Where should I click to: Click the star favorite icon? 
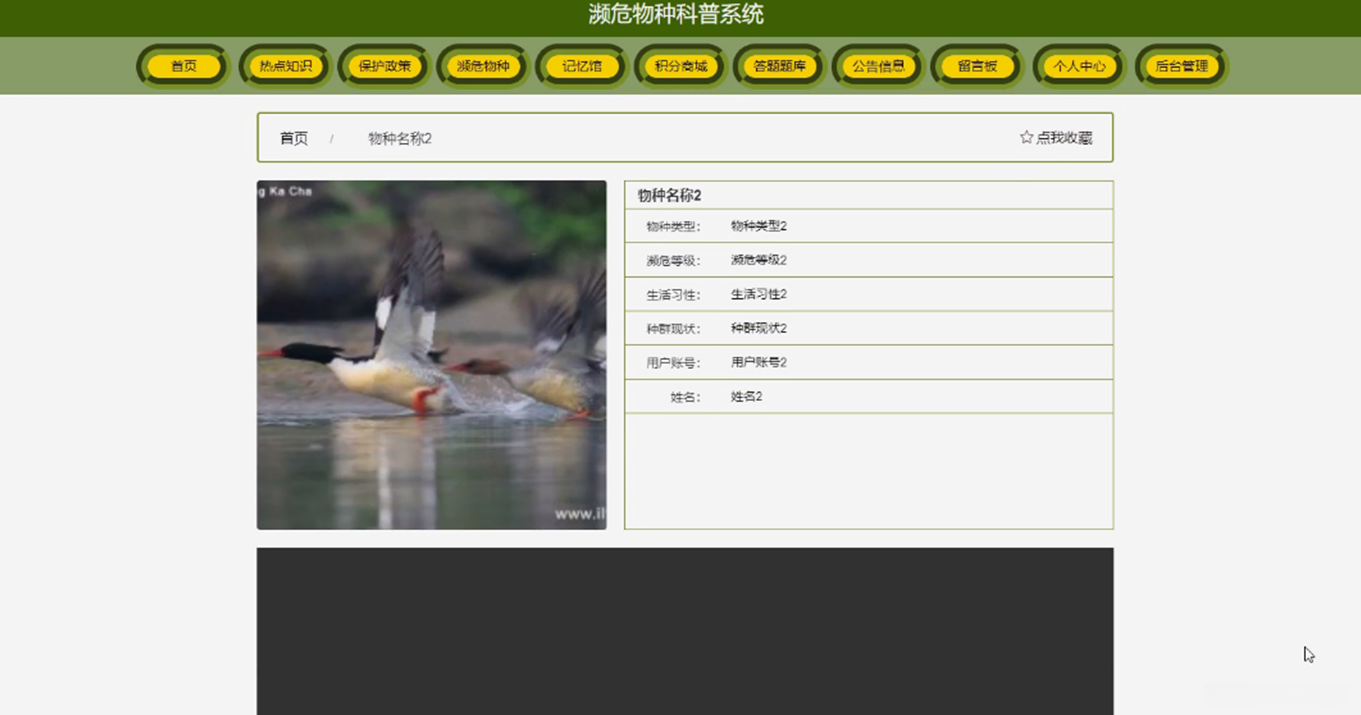[1026, 137]
